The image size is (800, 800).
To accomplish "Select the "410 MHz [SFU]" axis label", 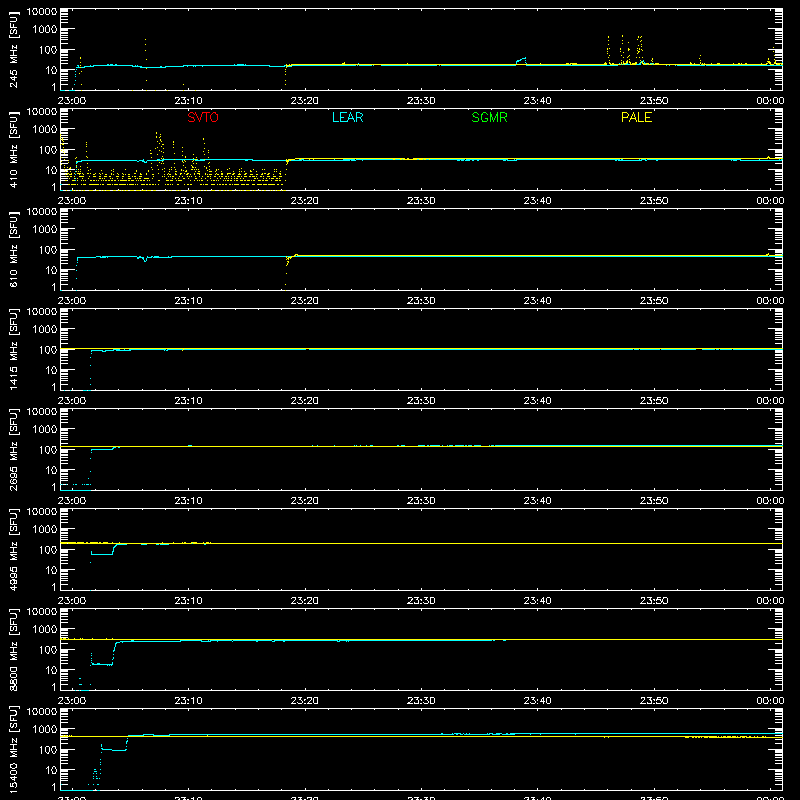I will point(14,149).
